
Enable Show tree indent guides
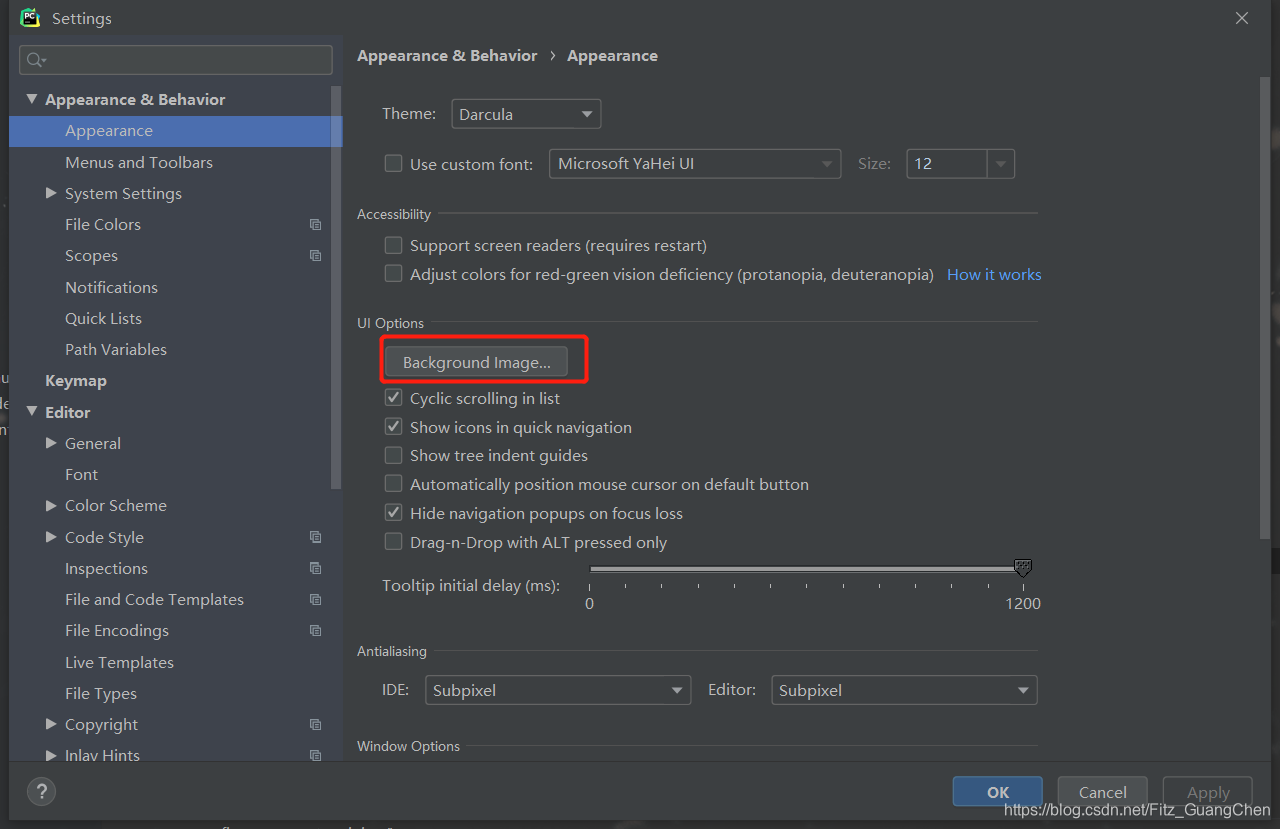pyautogui.click(x=394, y=455)
